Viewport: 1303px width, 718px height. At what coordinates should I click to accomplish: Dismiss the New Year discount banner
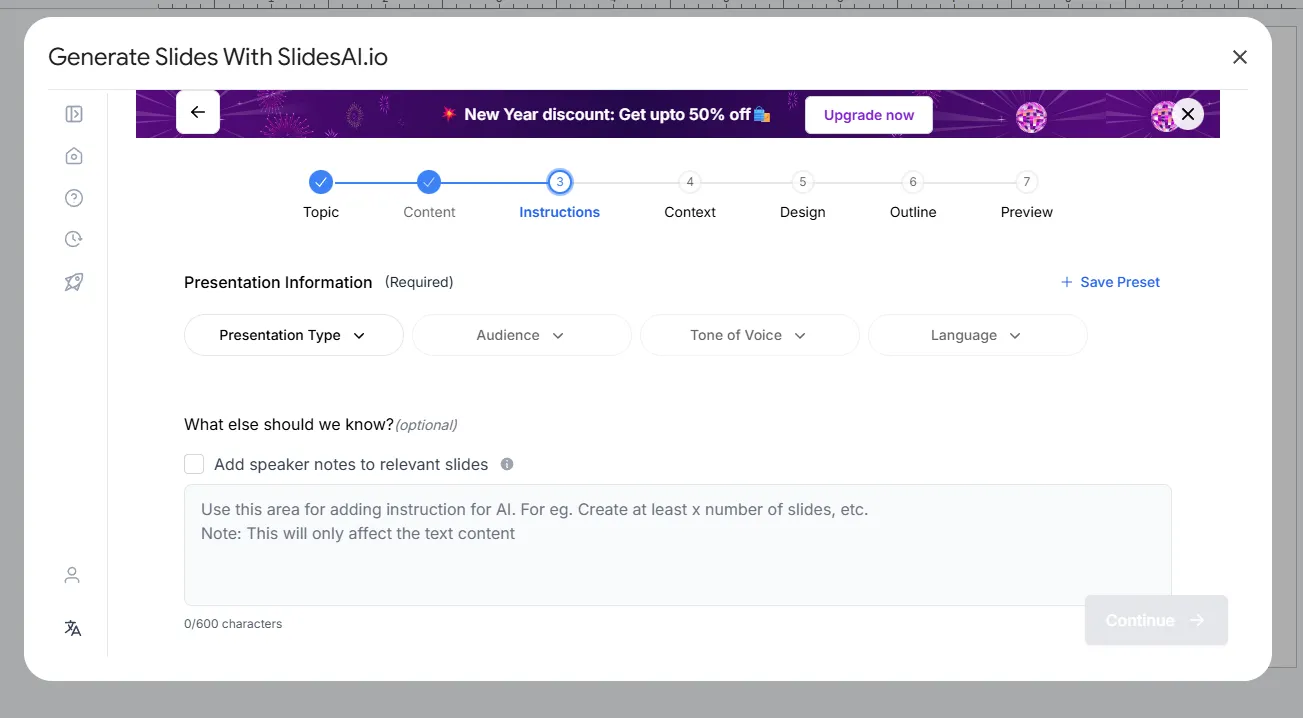[x=1187, y=114]
